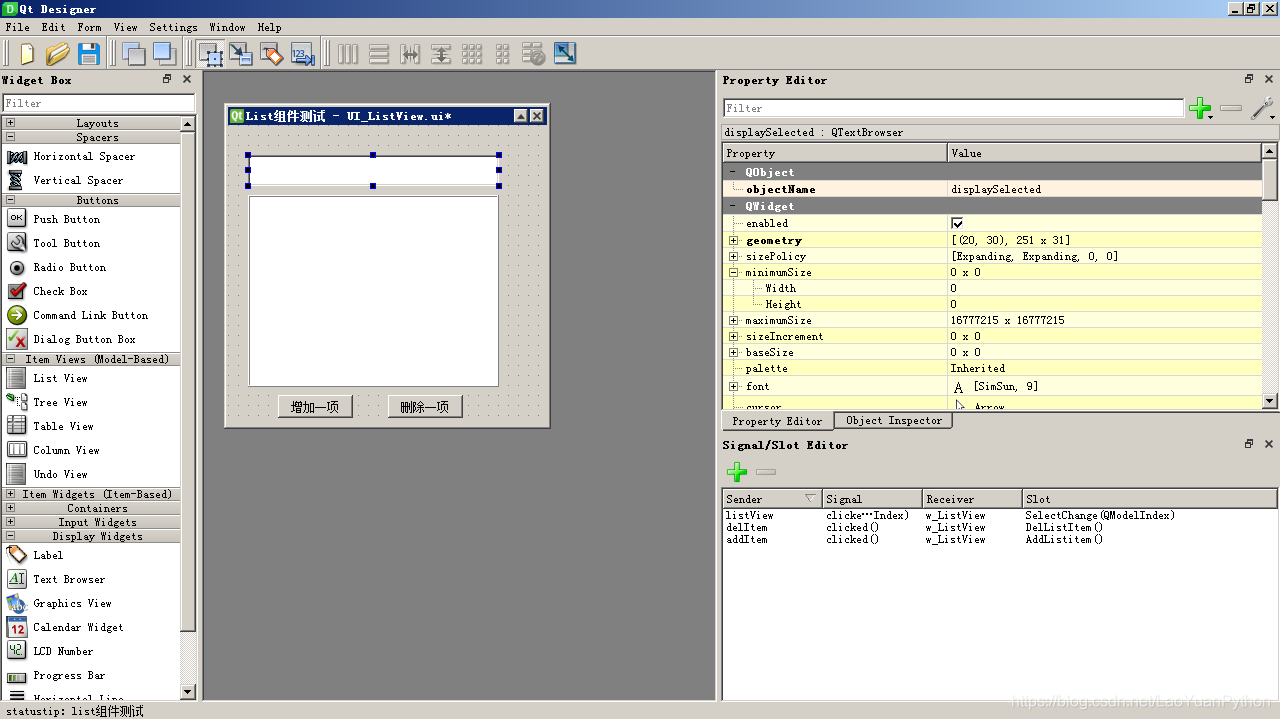Switch to the Property Editor tab
The height and width of the screenshot is (720, 1280).
coord(777,421)
